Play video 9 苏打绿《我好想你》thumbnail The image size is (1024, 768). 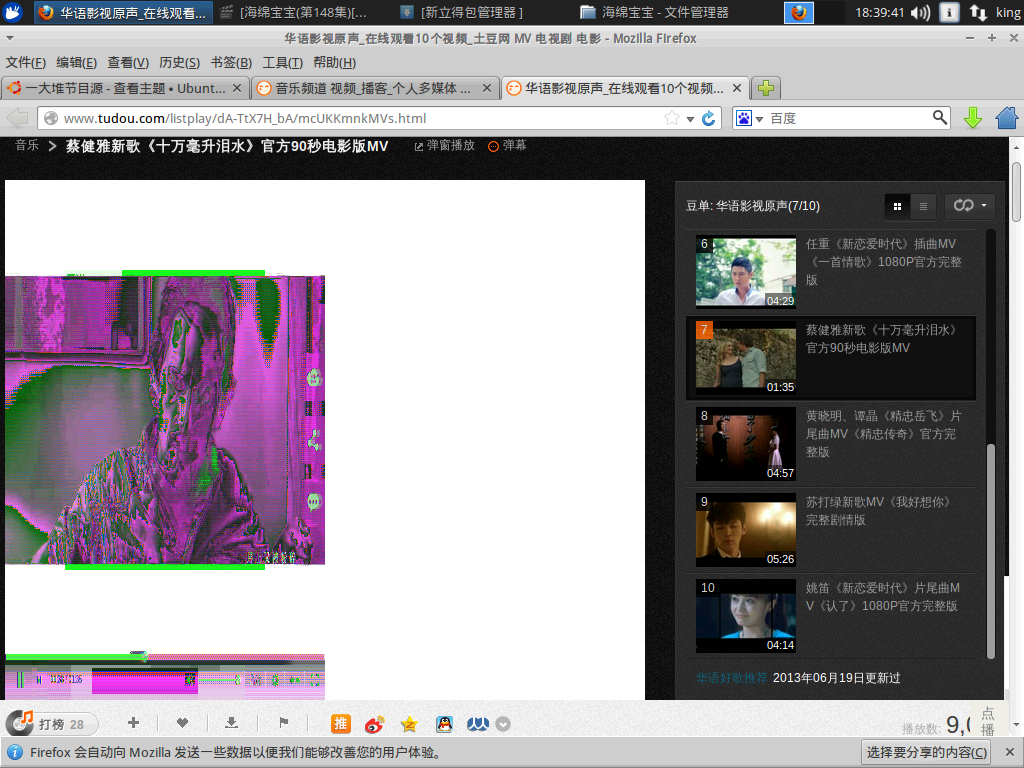[746, 530]
